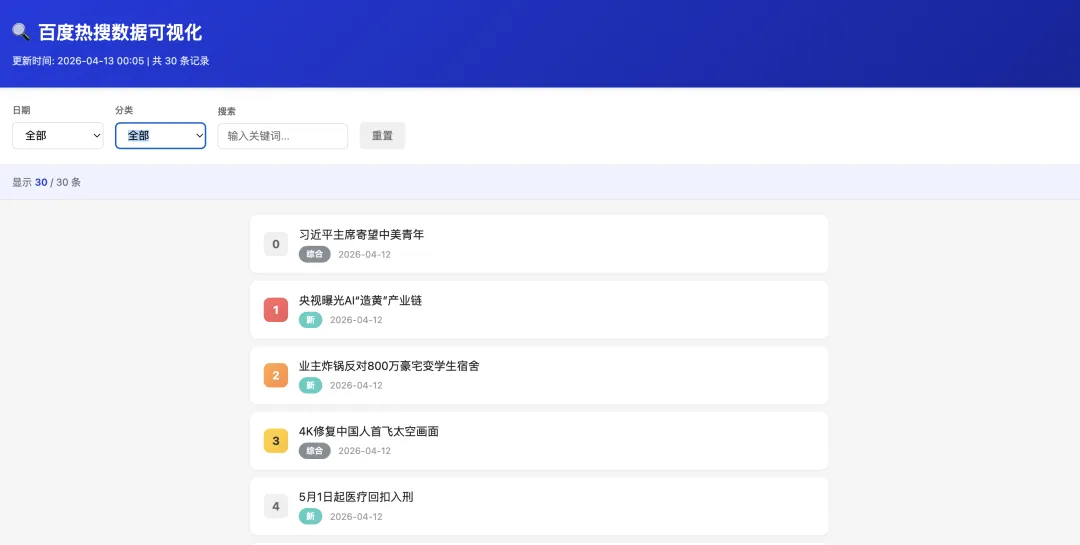Viewport: 1080px width, 545px height.
Task: Click 综合 tag under 习近平主席寄望中美青年
Action: (x=315, y=254)
